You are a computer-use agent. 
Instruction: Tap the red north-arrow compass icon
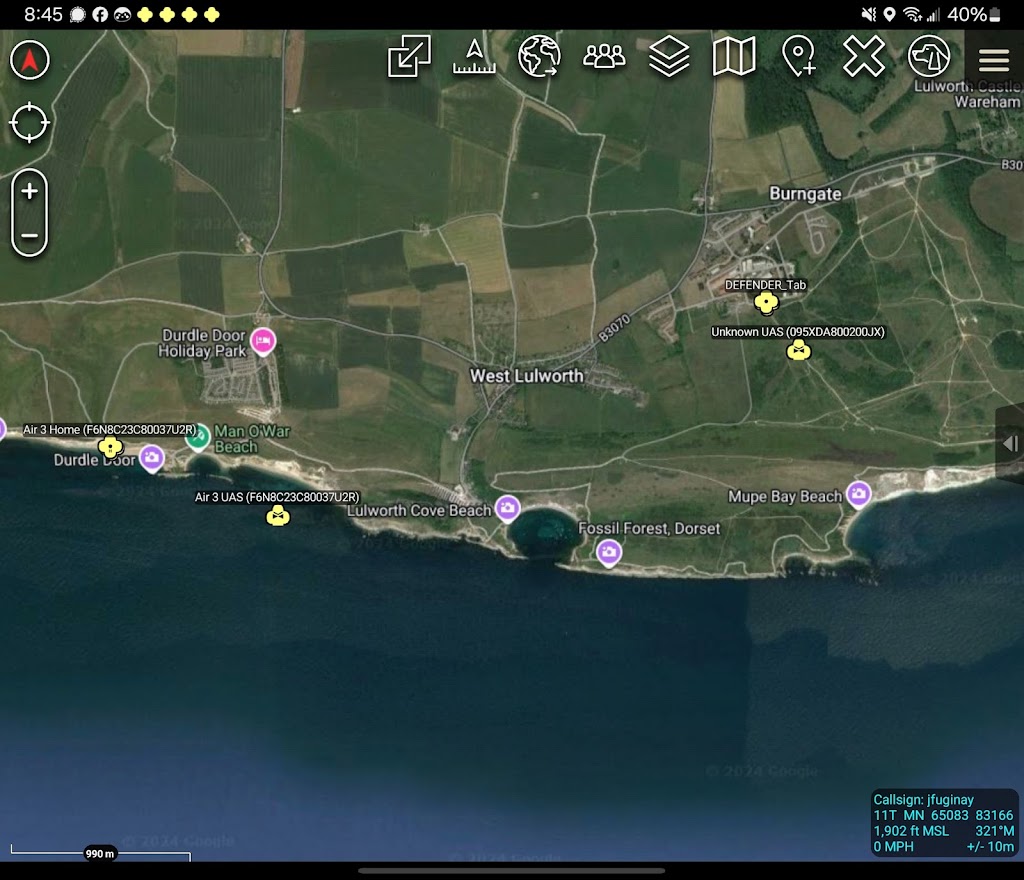[29, 60]
